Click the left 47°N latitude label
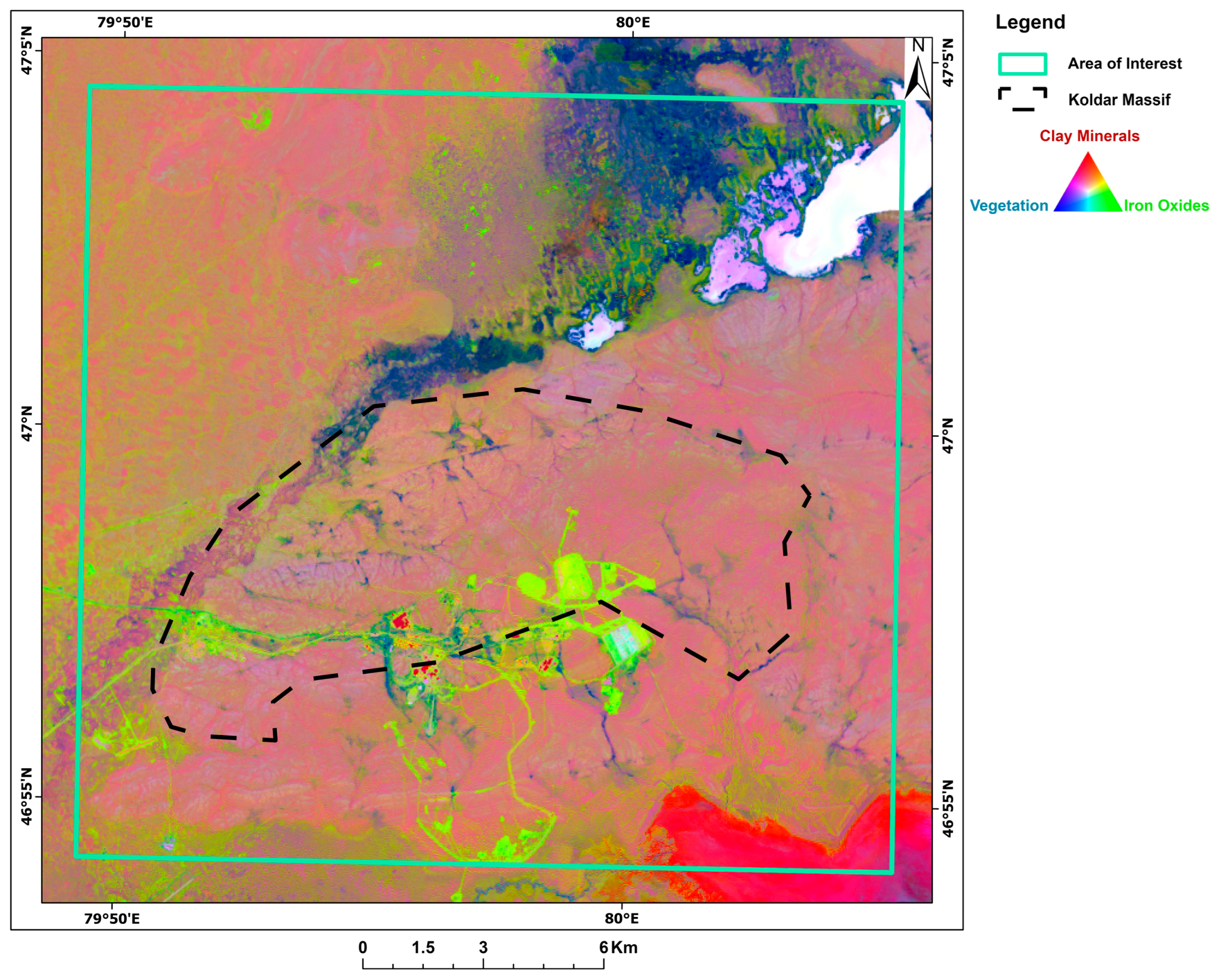This screenshot has width=1221, height=980. pyautogui.click(x=26, y=424)
